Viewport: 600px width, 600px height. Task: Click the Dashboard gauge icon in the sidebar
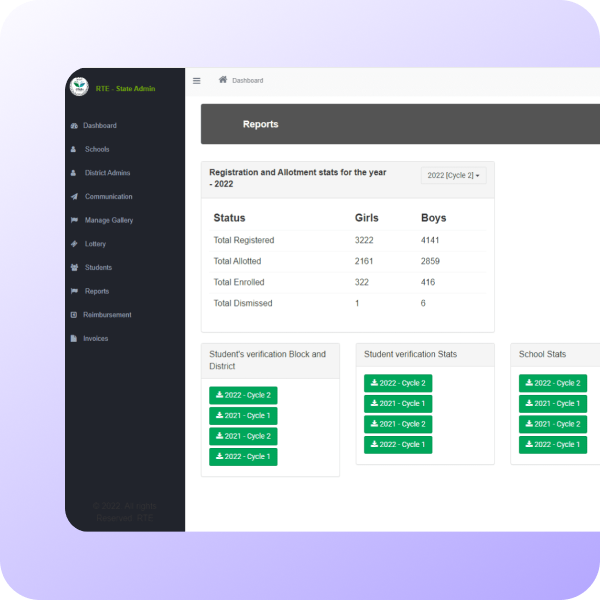pyautogui.click(x=74, y=126)
